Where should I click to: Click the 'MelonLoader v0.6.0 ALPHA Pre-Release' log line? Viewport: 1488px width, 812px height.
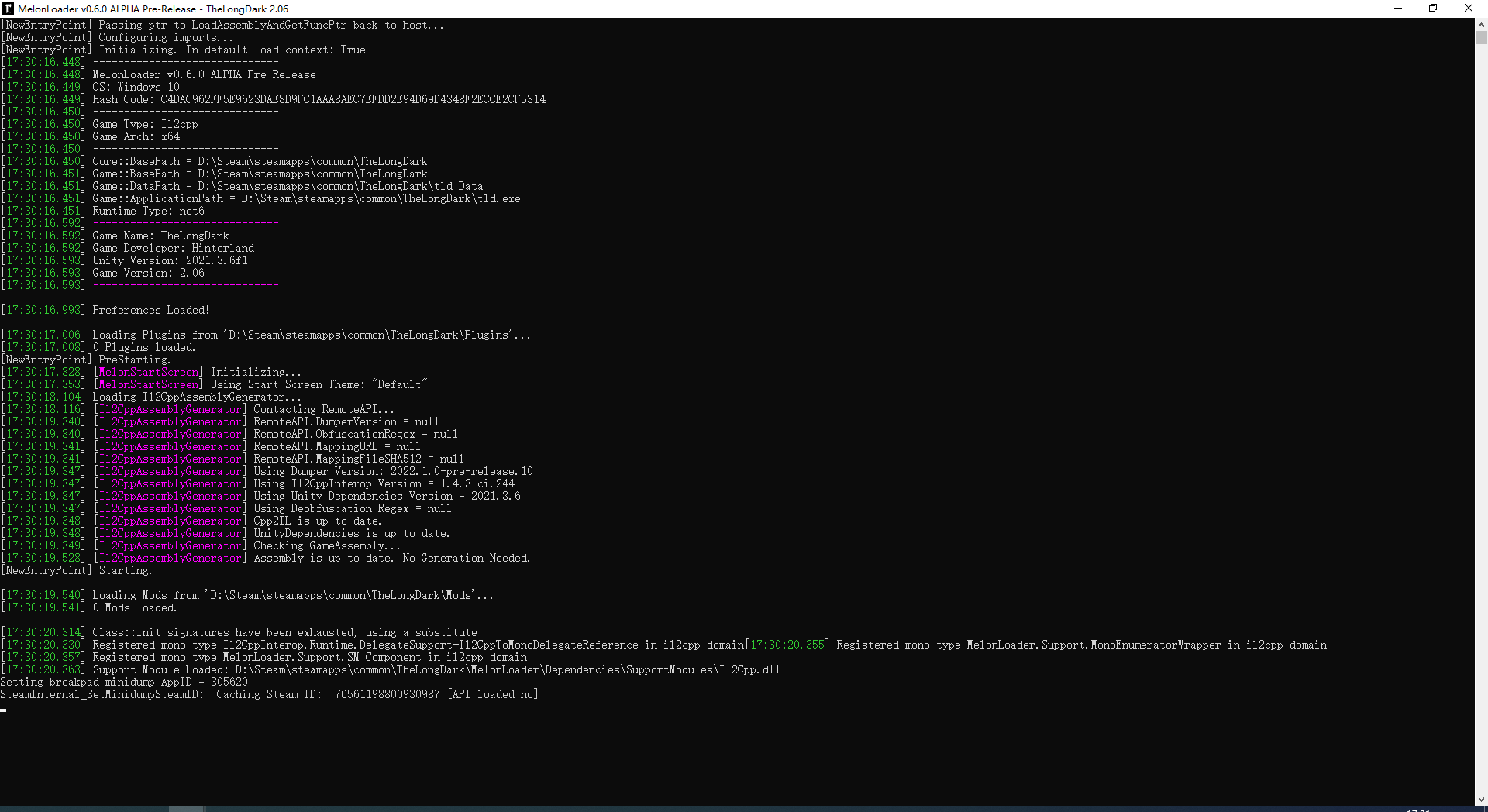click(159, 74)
